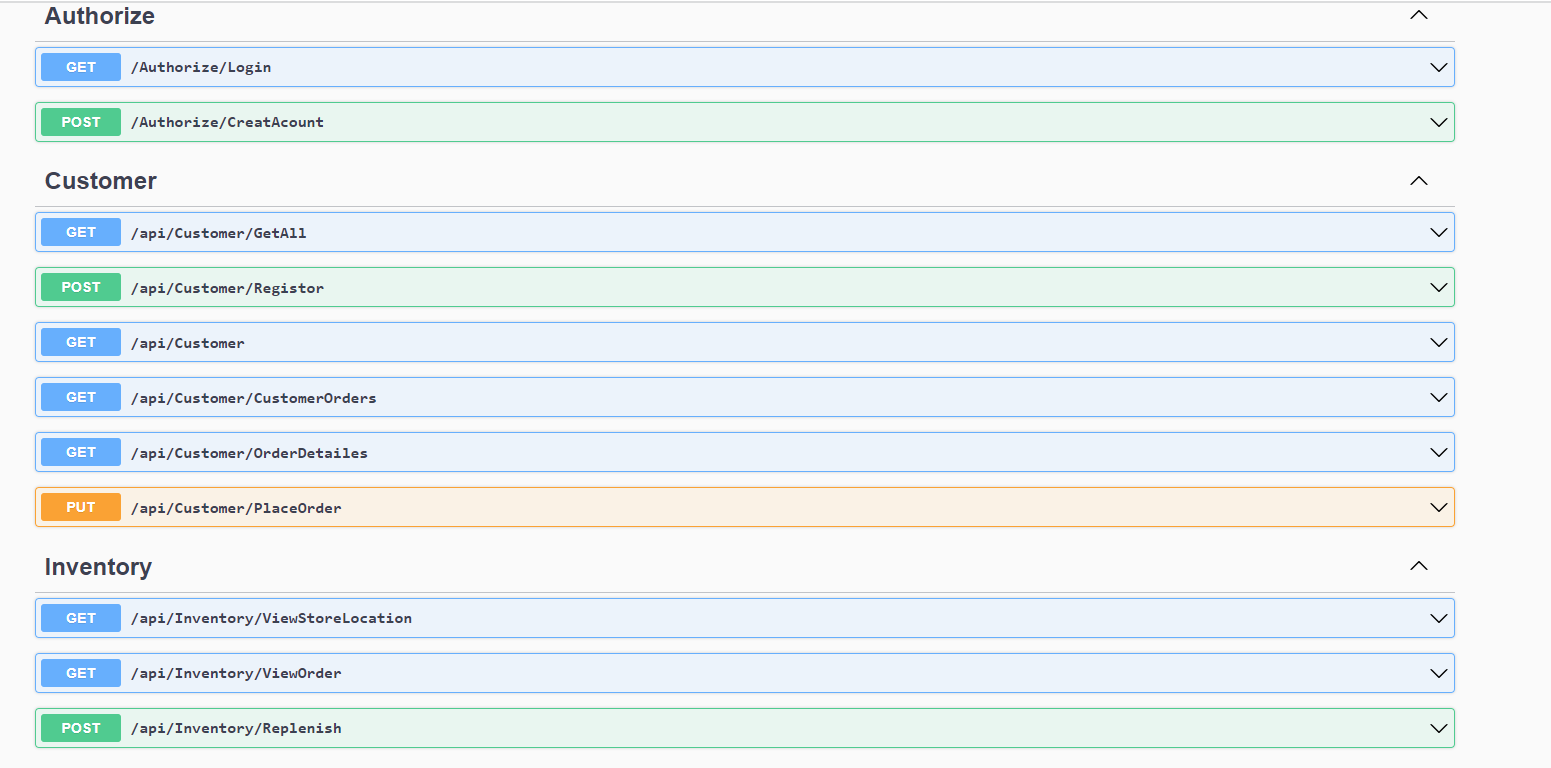Select the /Authorize/Login path text

[201, 68]
